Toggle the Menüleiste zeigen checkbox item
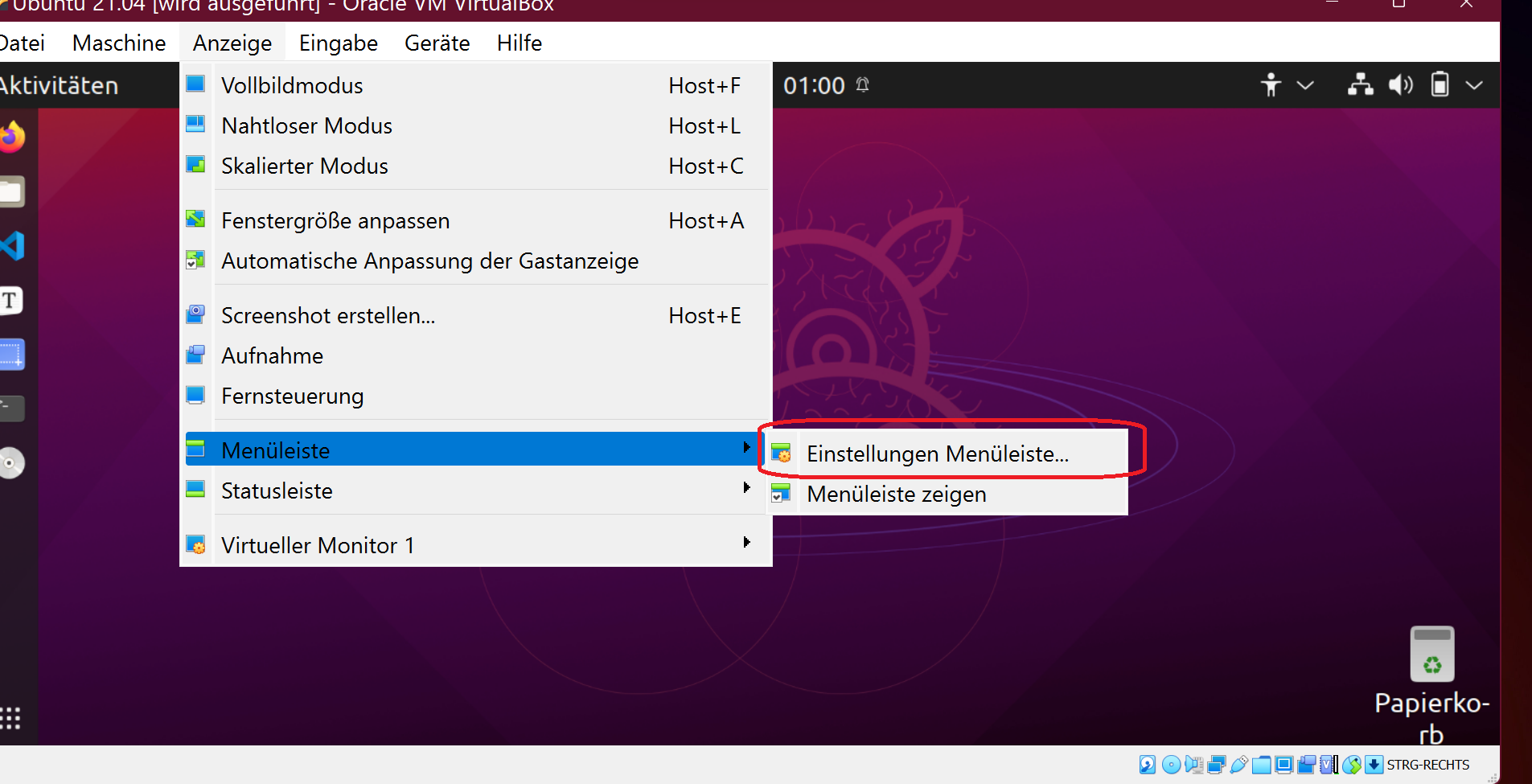This screenshot has height=784, width=1532. click(x=946, y=494)
